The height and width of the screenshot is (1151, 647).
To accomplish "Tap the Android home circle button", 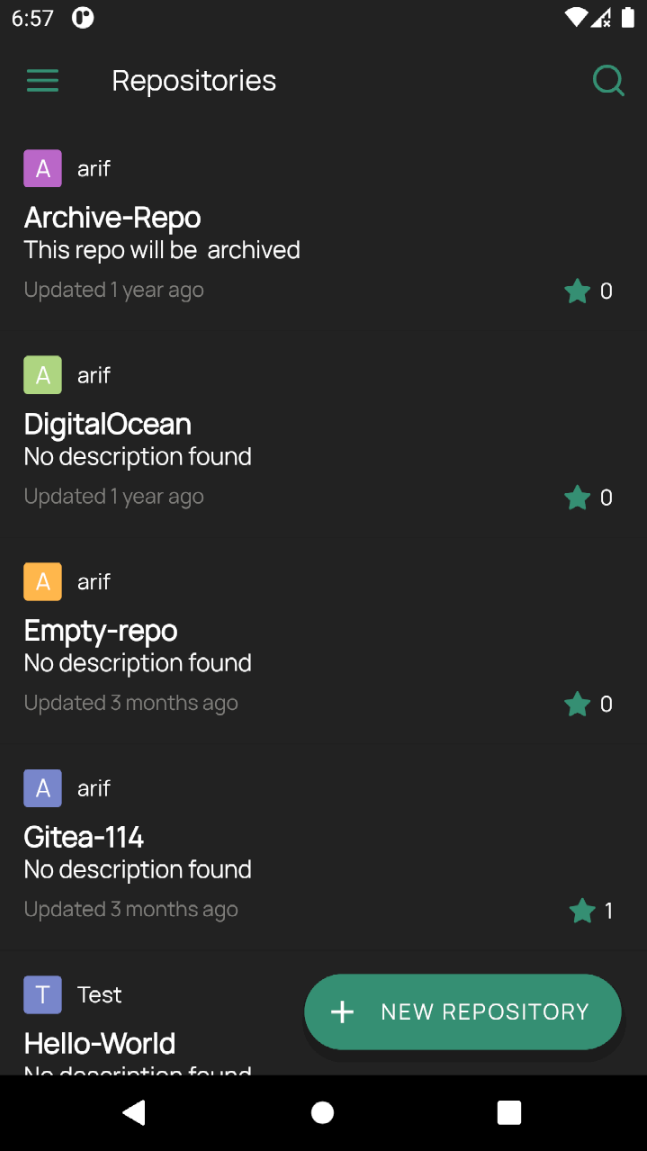I will pyautogui.click(x=322, y=1112).
